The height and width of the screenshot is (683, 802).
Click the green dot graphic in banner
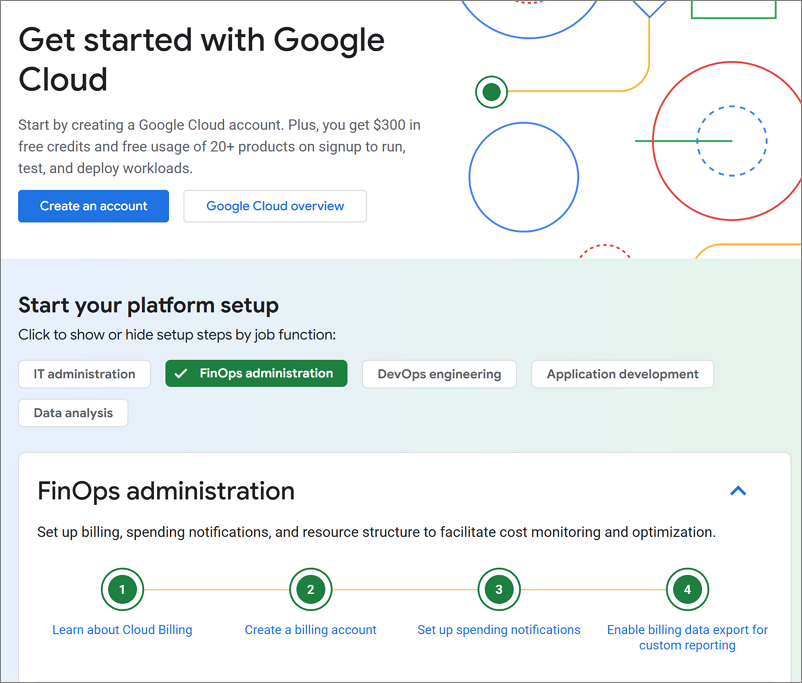tap(491, 92)
